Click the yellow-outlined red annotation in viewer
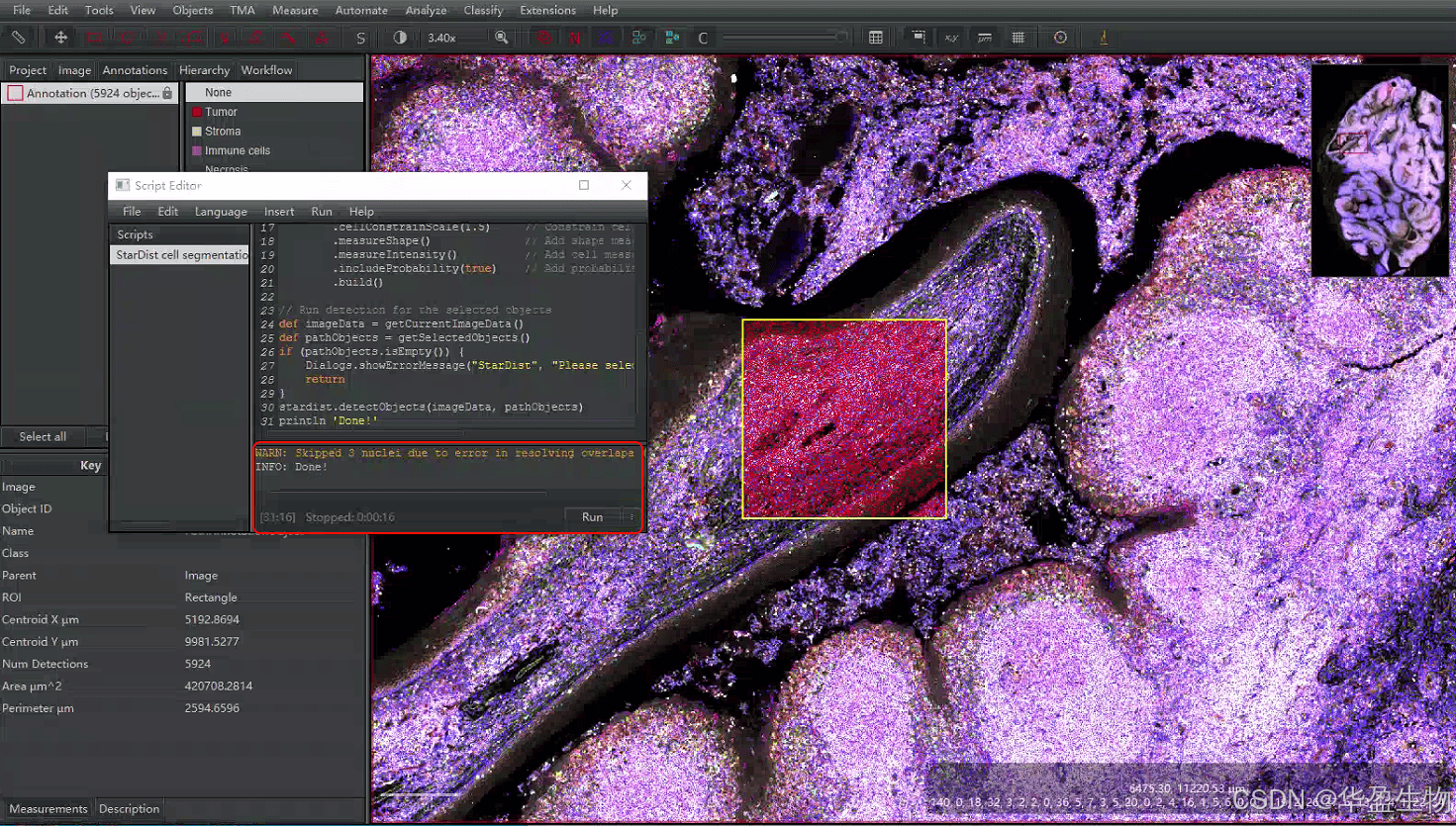Viewport: 1456px width, 826px height. pos(844,418)
